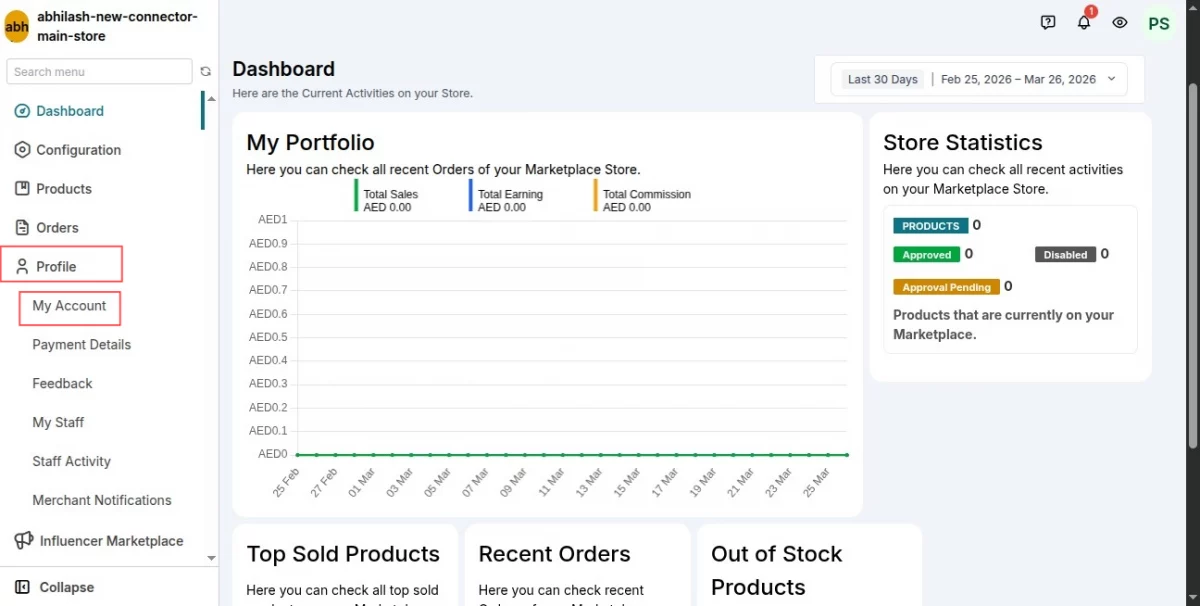Go to Payment Details

point(82,345)
